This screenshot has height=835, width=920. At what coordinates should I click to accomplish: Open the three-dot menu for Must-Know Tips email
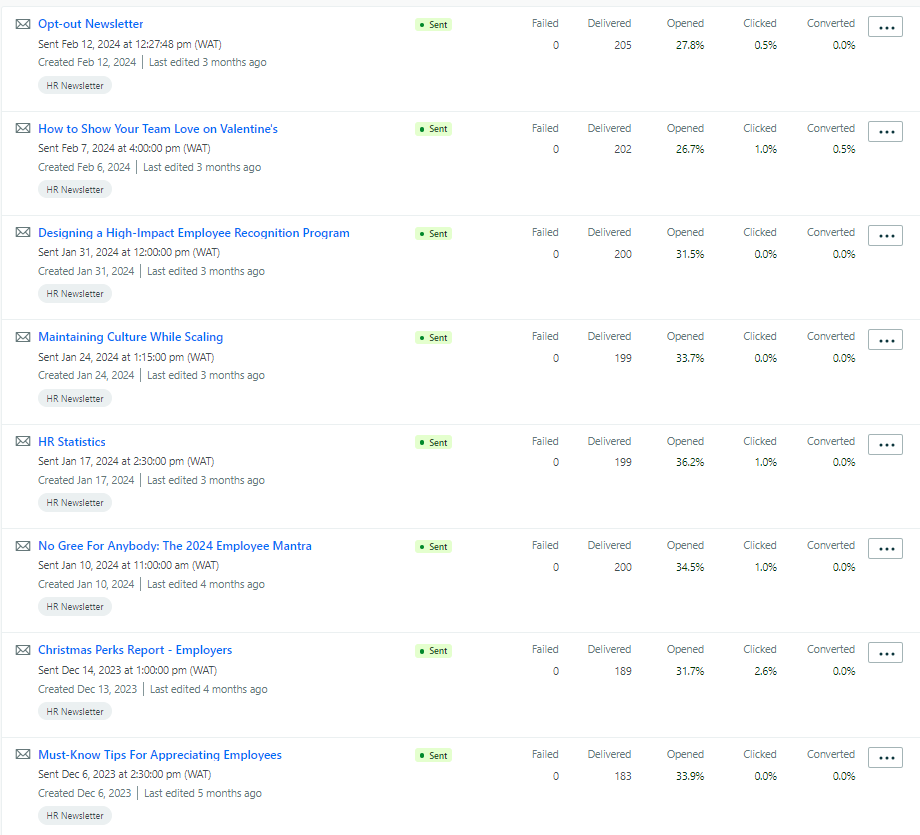tap(885, 758)
